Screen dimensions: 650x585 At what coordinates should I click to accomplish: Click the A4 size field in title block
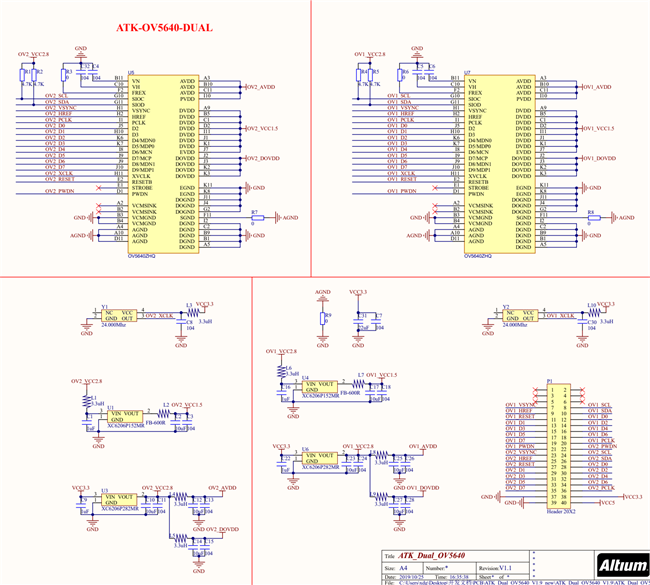tap(403, 568)
